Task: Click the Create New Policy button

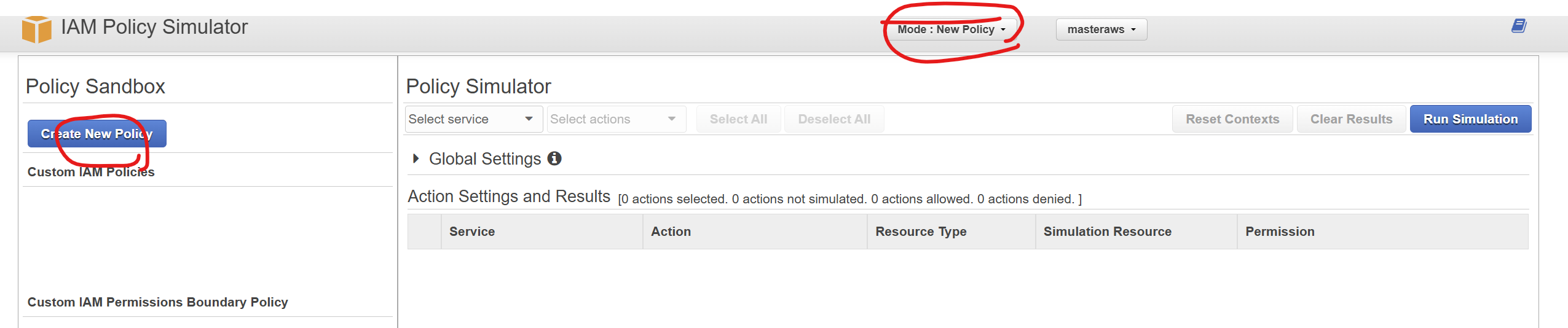Action: [97, 134]
